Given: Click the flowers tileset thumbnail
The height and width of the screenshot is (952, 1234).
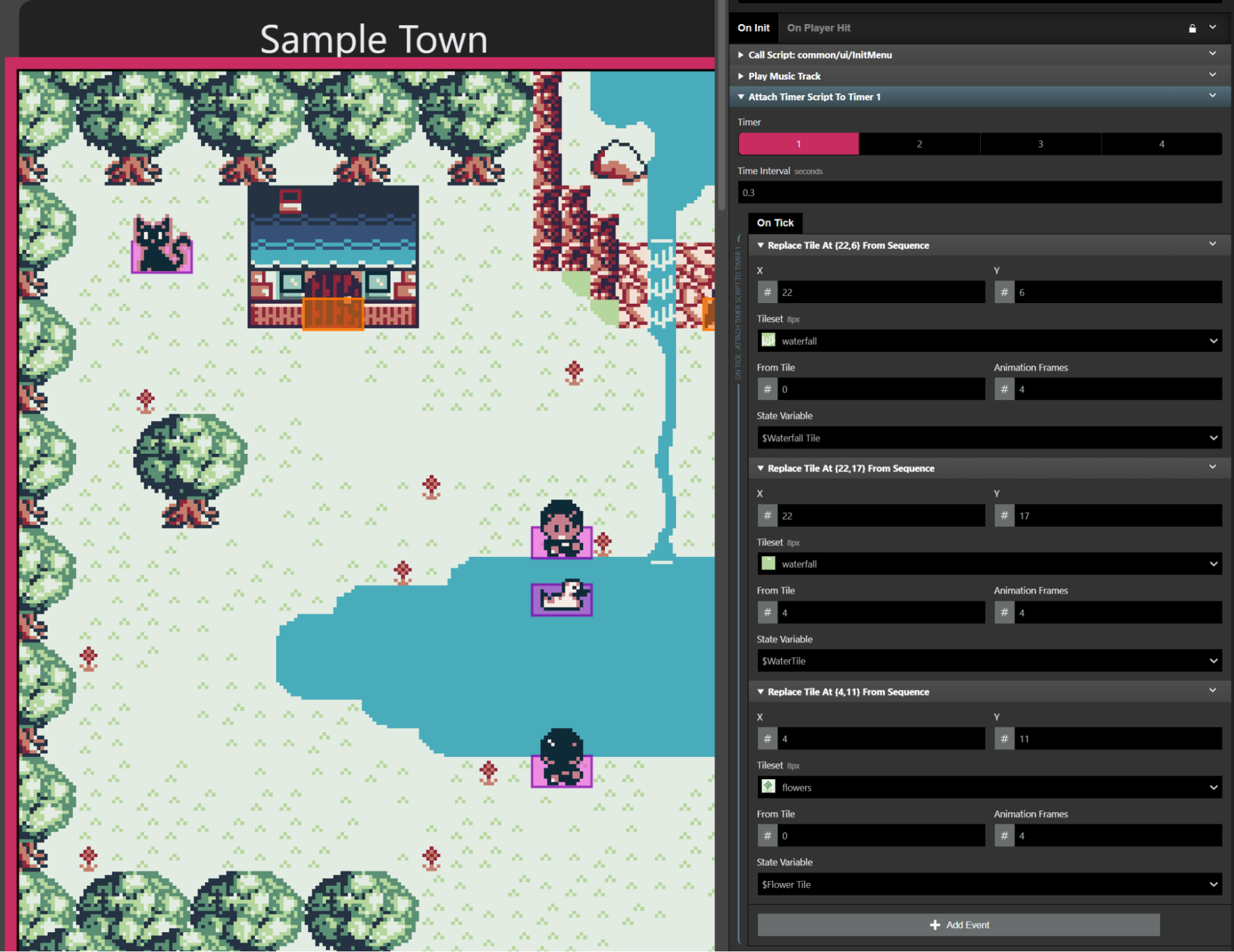Looking at the screenshot, I should tap(768, 787).
